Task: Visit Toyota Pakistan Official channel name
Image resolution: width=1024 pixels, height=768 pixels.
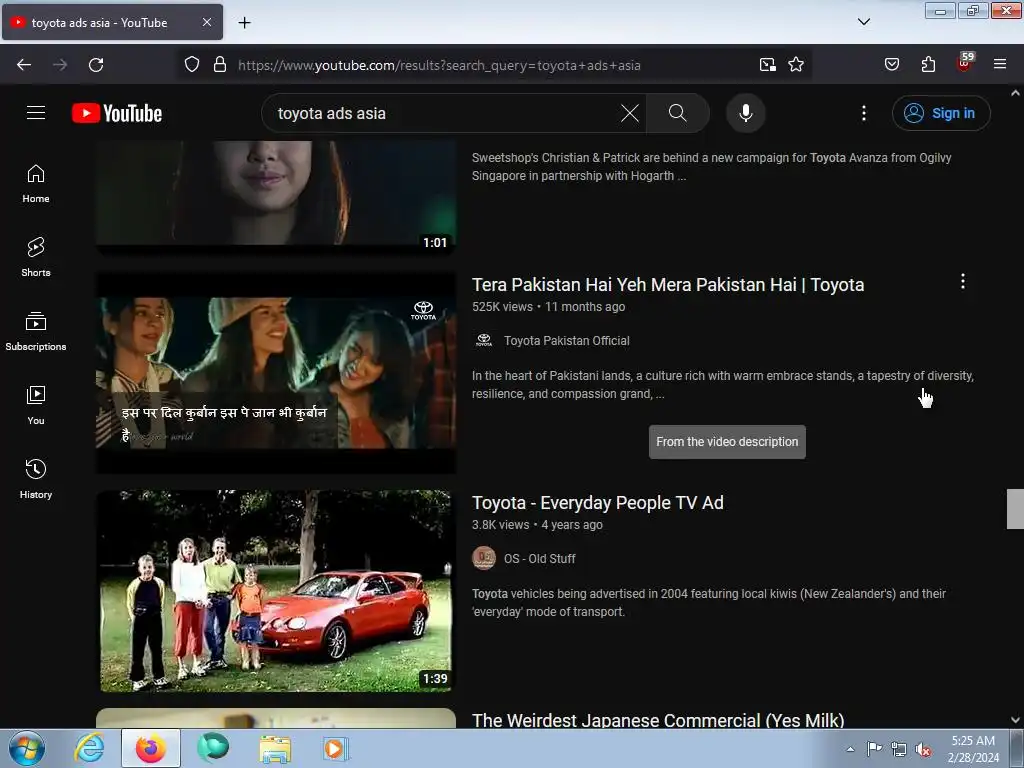Action: [566, 341]
